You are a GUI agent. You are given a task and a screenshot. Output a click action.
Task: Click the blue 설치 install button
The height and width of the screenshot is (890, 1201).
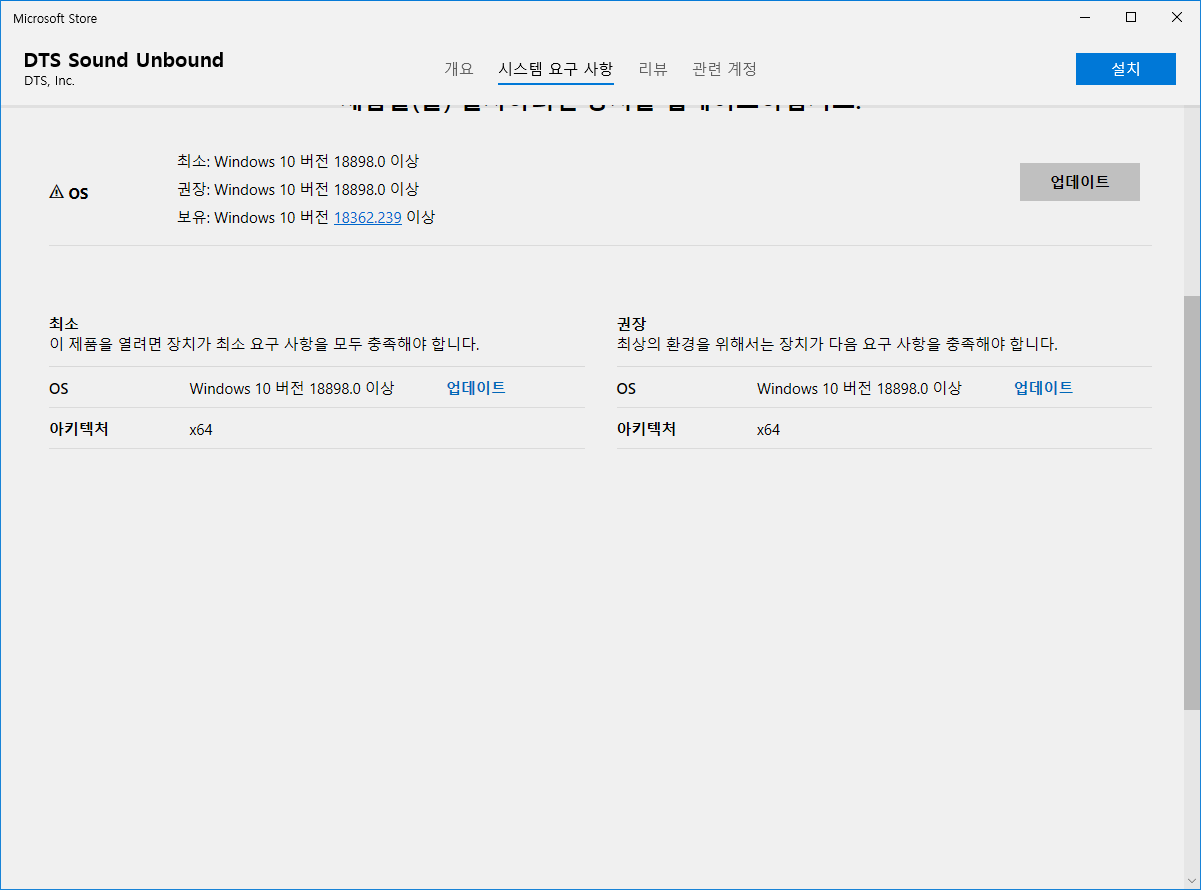point(1125,69)
